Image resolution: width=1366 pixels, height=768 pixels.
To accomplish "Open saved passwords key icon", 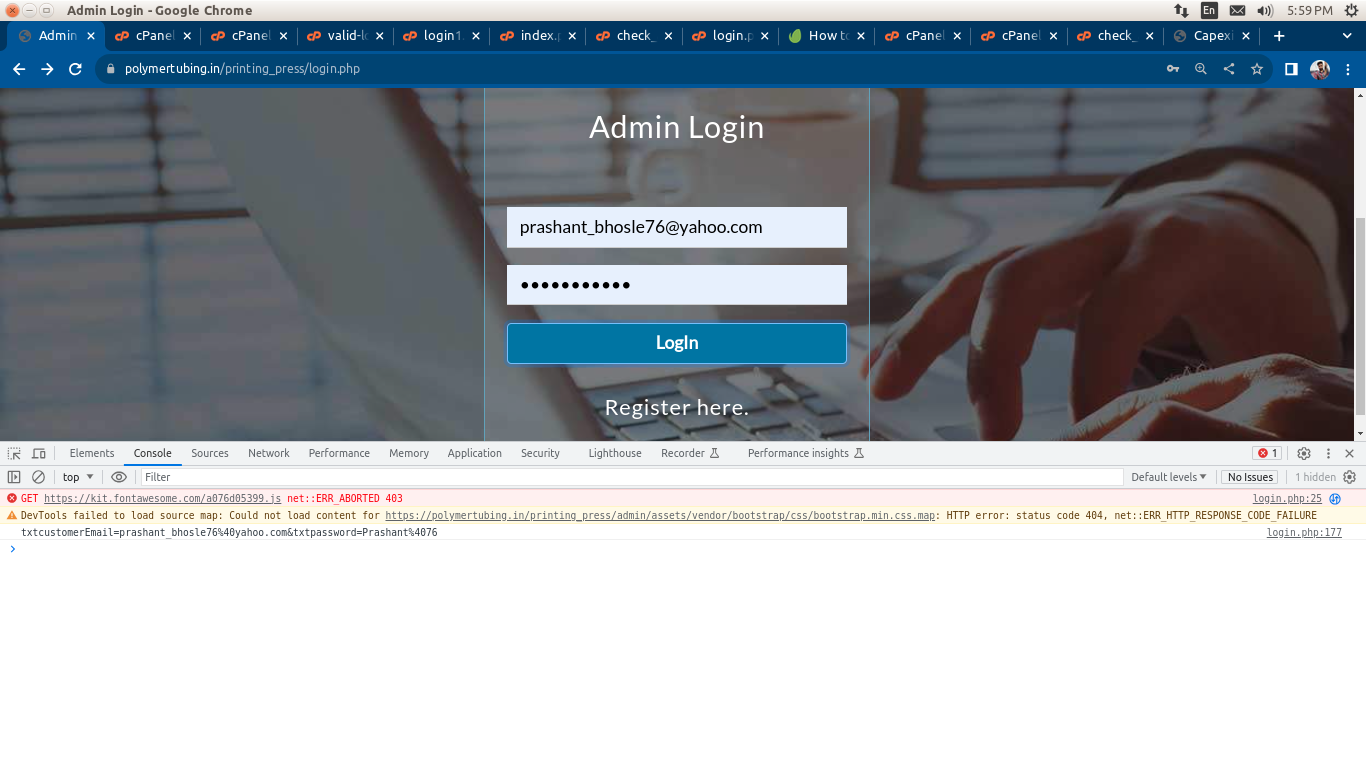I will (1173, 69).
